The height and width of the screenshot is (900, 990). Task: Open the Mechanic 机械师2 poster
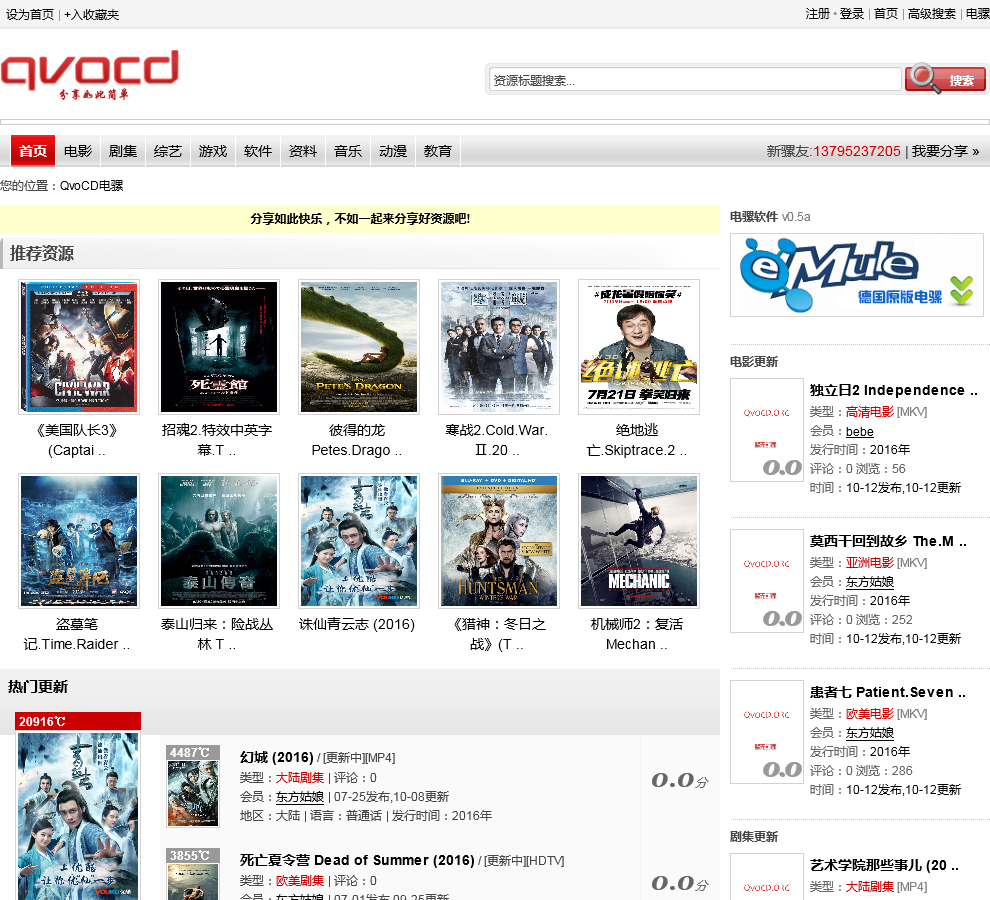point(639,541)
